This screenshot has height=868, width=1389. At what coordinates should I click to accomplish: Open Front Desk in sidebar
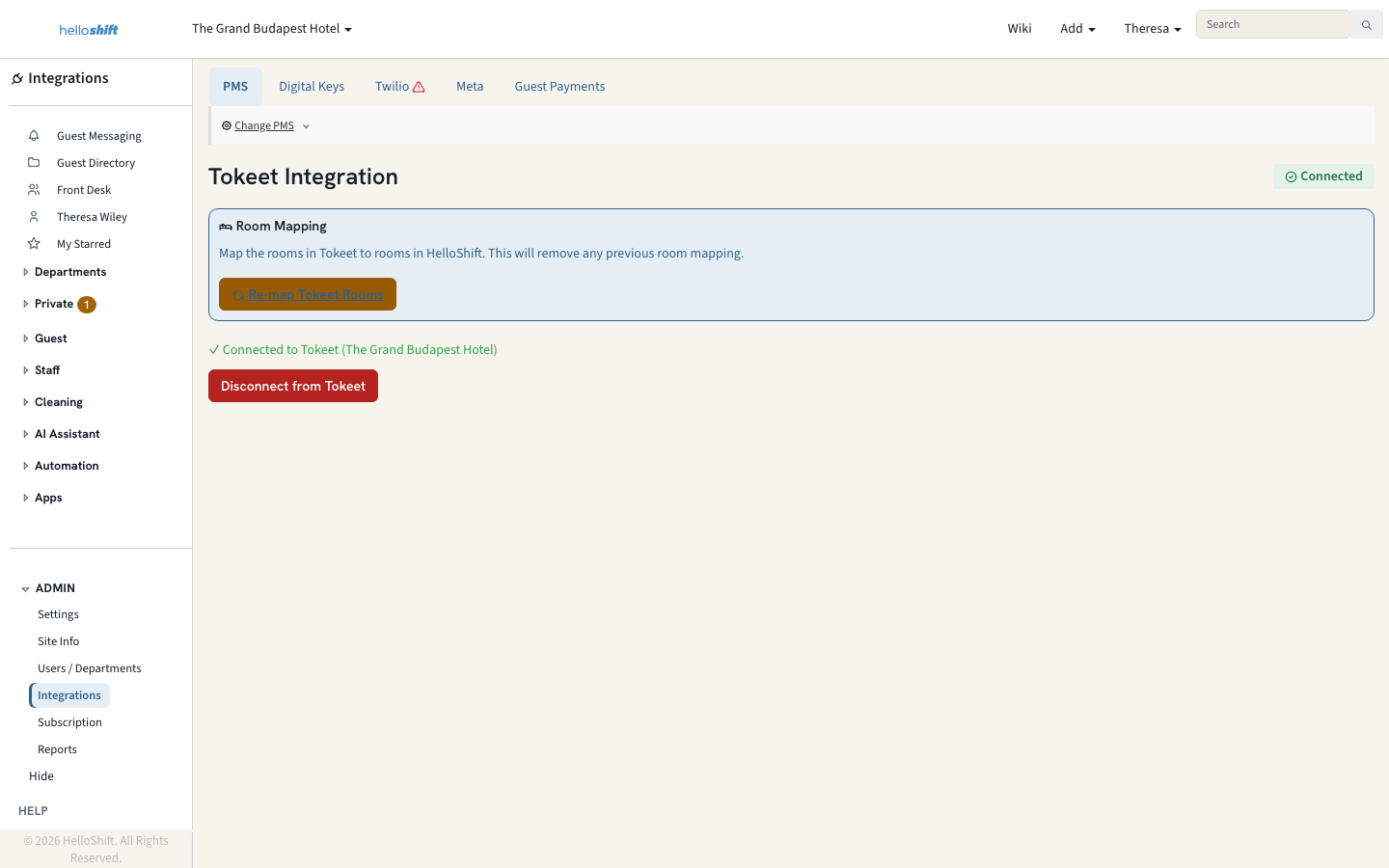point(84,190)
